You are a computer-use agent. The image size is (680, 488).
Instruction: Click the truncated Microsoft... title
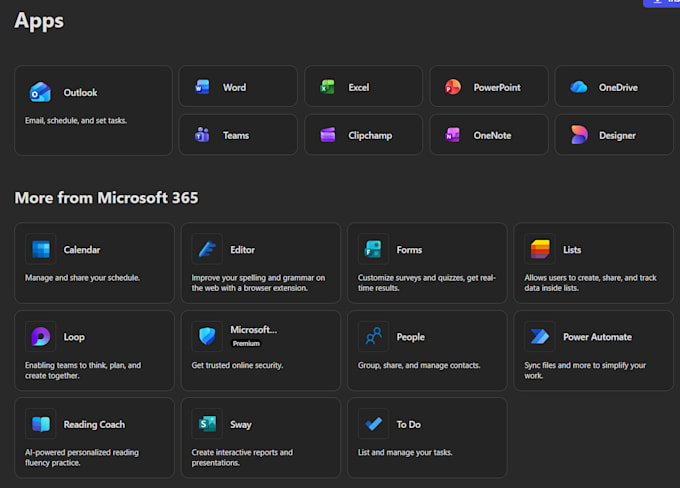click(x=253, y=330)
